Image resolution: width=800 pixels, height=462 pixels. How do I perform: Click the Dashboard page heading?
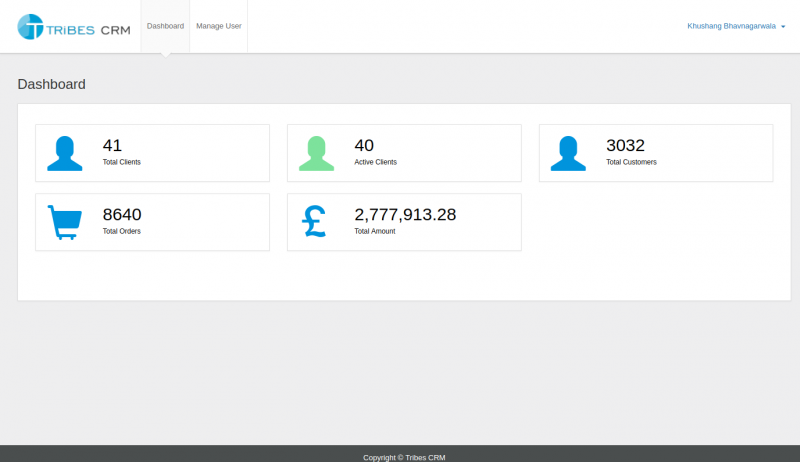tap(51, 84)
